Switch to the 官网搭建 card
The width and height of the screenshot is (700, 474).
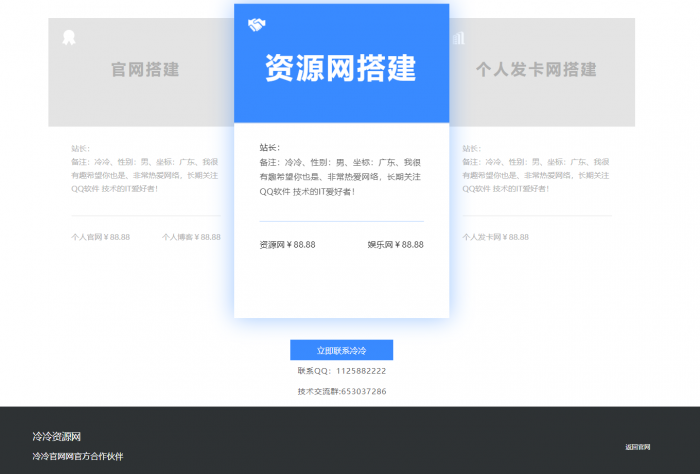[x=145, y=70]
